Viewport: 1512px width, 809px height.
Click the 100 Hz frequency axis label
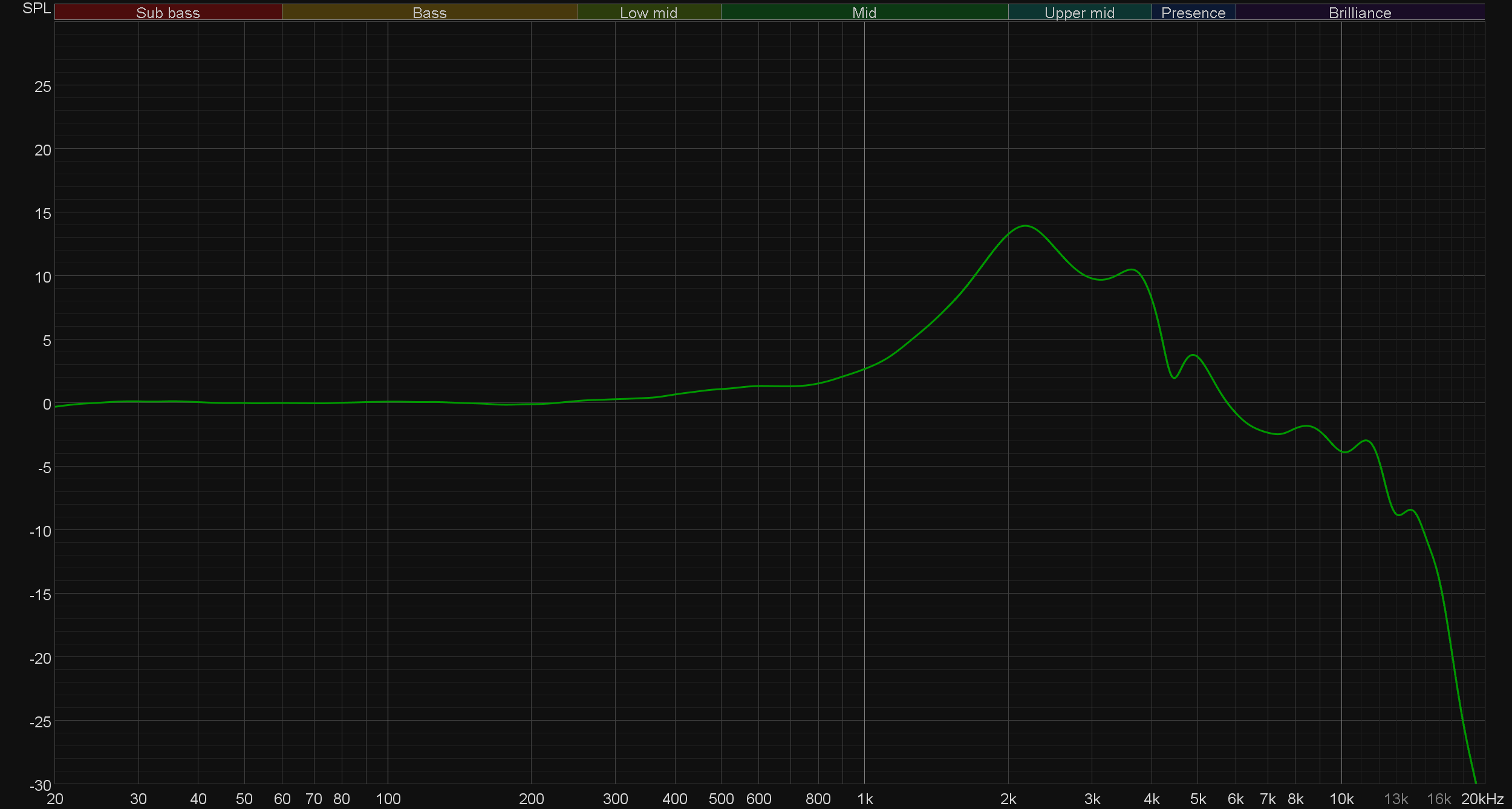tap(388, 799)
